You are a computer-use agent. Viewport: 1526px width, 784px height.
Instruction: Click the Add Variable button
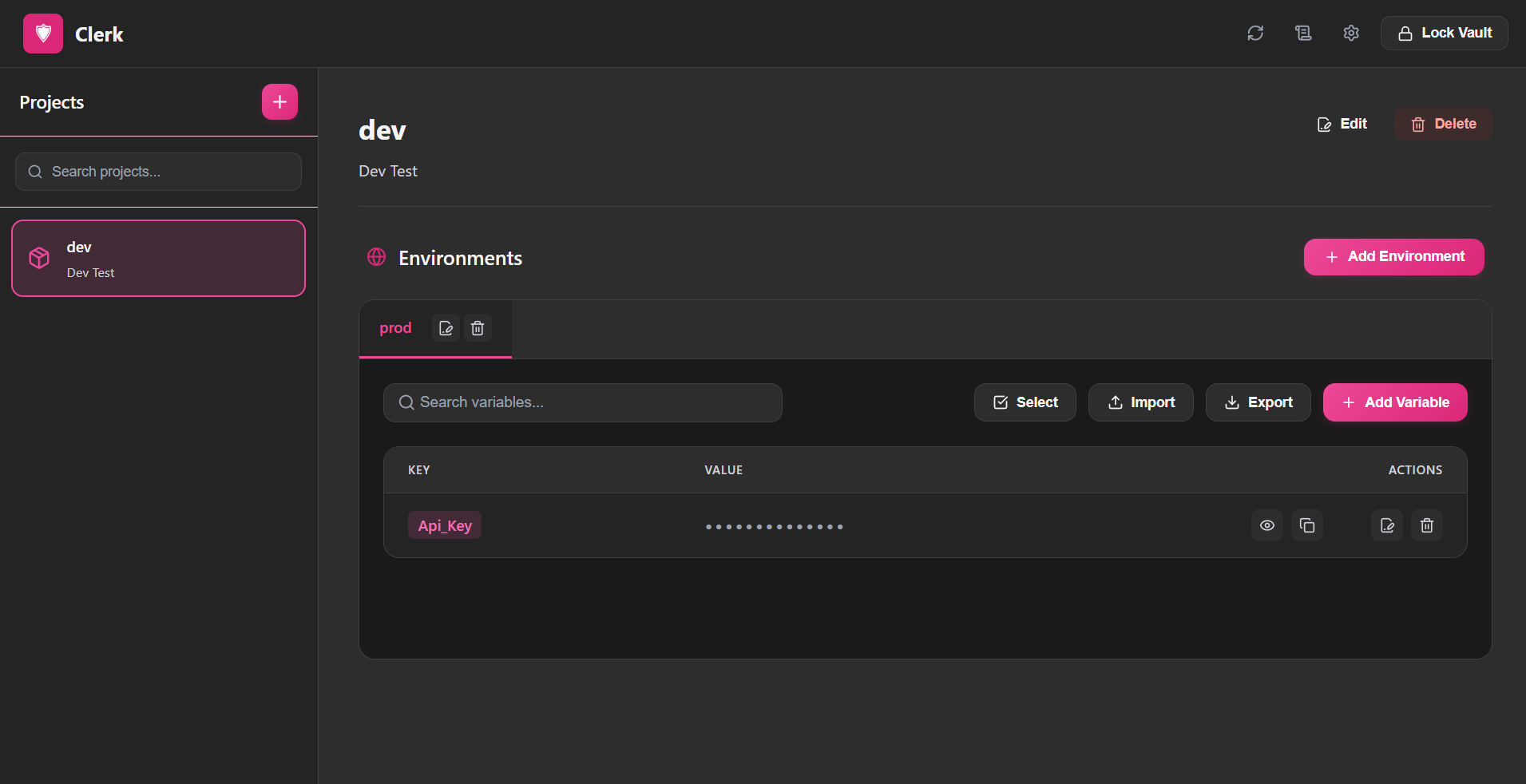click(x=1395, y=402)
